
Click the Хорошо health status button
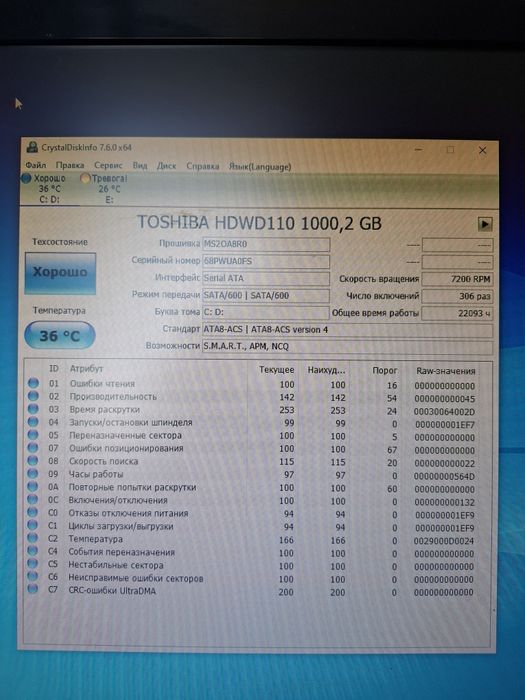pyautogui.click(x=60, y=273)
